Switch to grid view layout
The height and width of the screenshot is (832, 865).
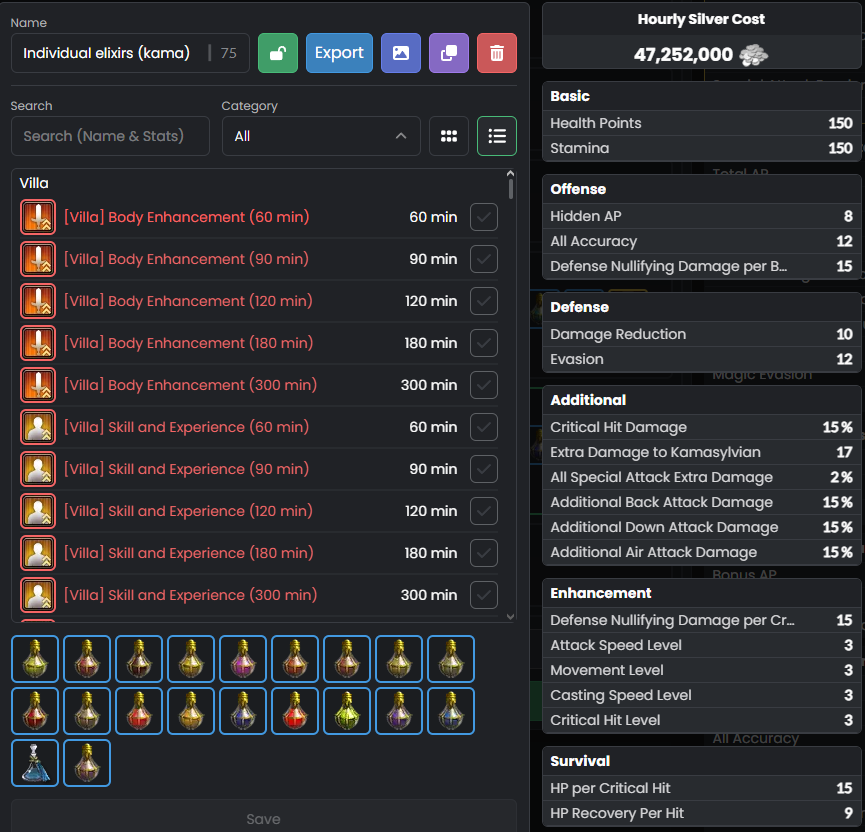pyautogui.click(x=449, y=136)
